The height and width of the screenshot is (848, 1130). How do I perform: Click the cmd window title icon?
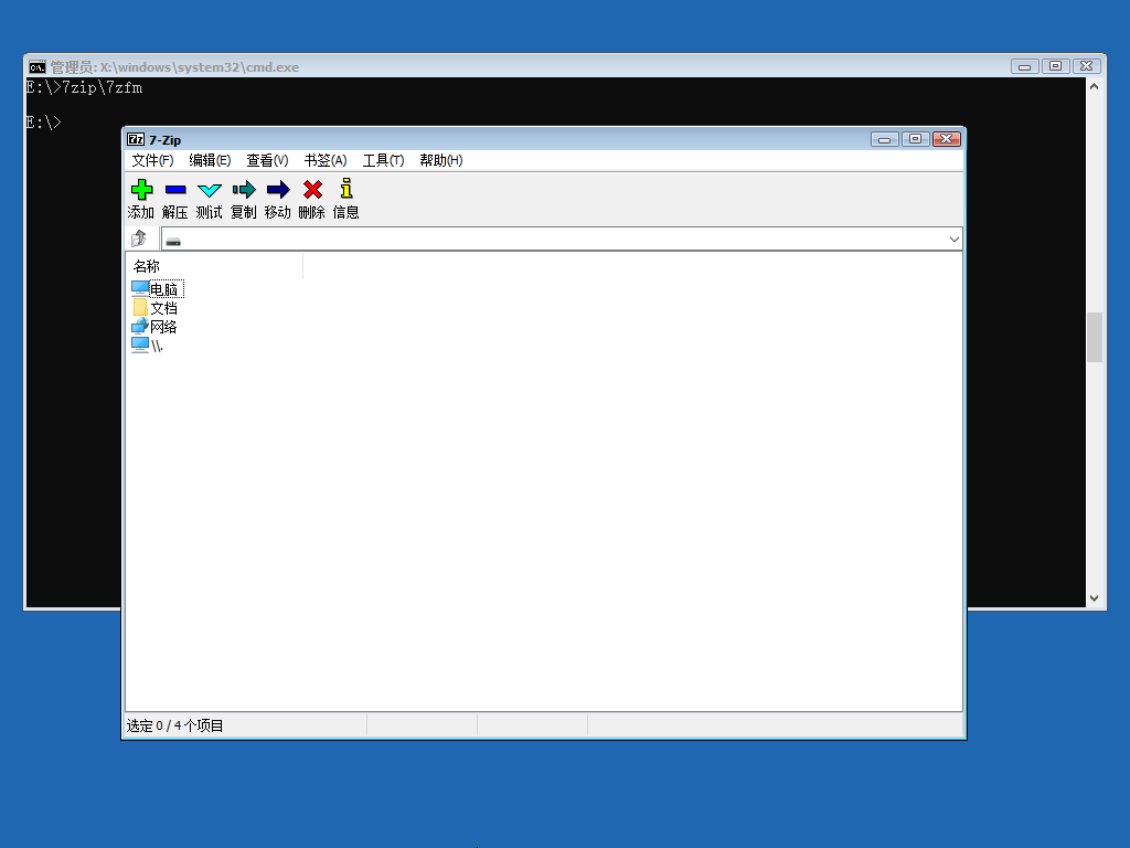click(x=37, y=67)
